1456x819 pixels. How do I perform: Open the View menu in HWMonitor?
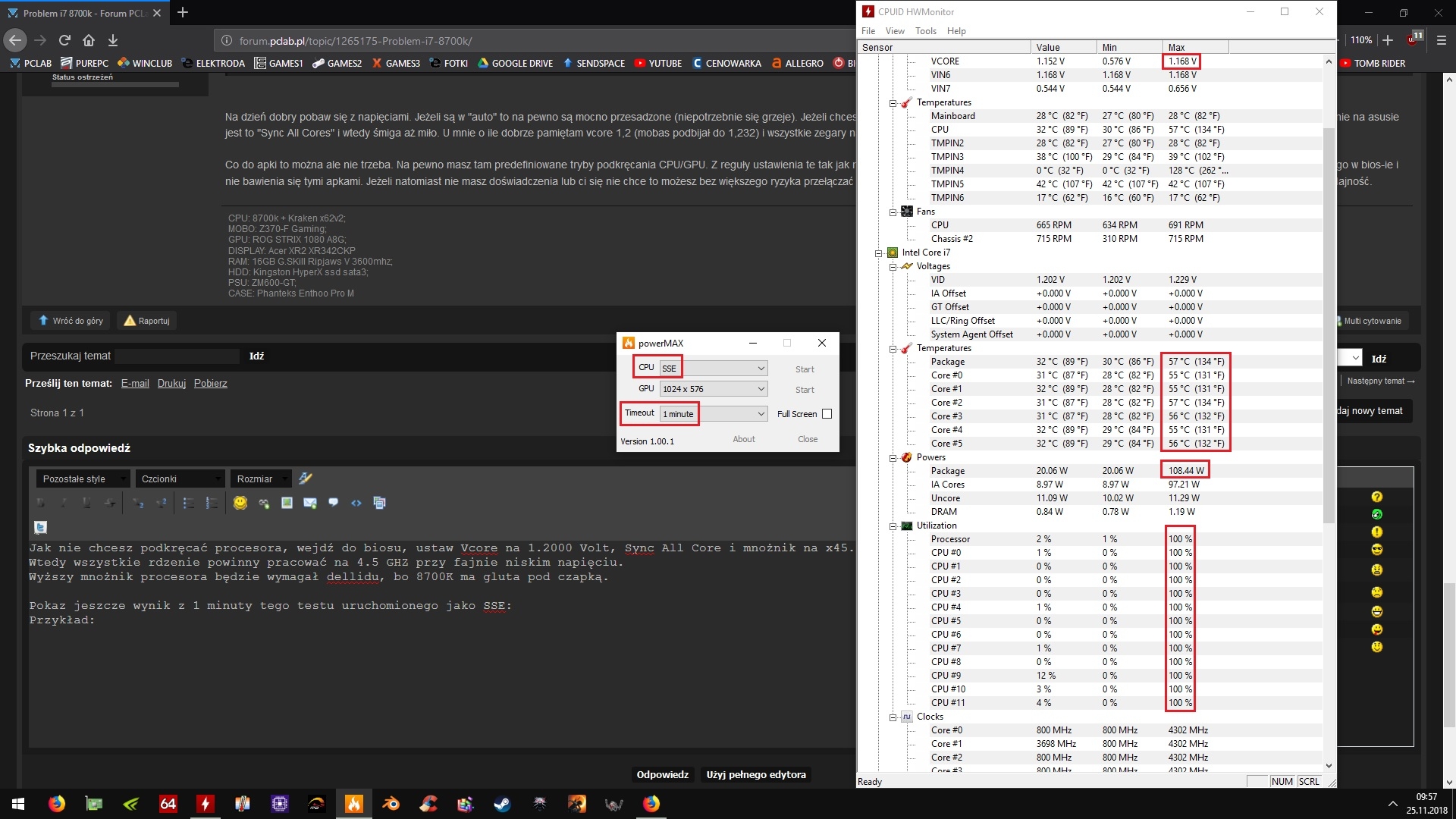click(895, 31)
